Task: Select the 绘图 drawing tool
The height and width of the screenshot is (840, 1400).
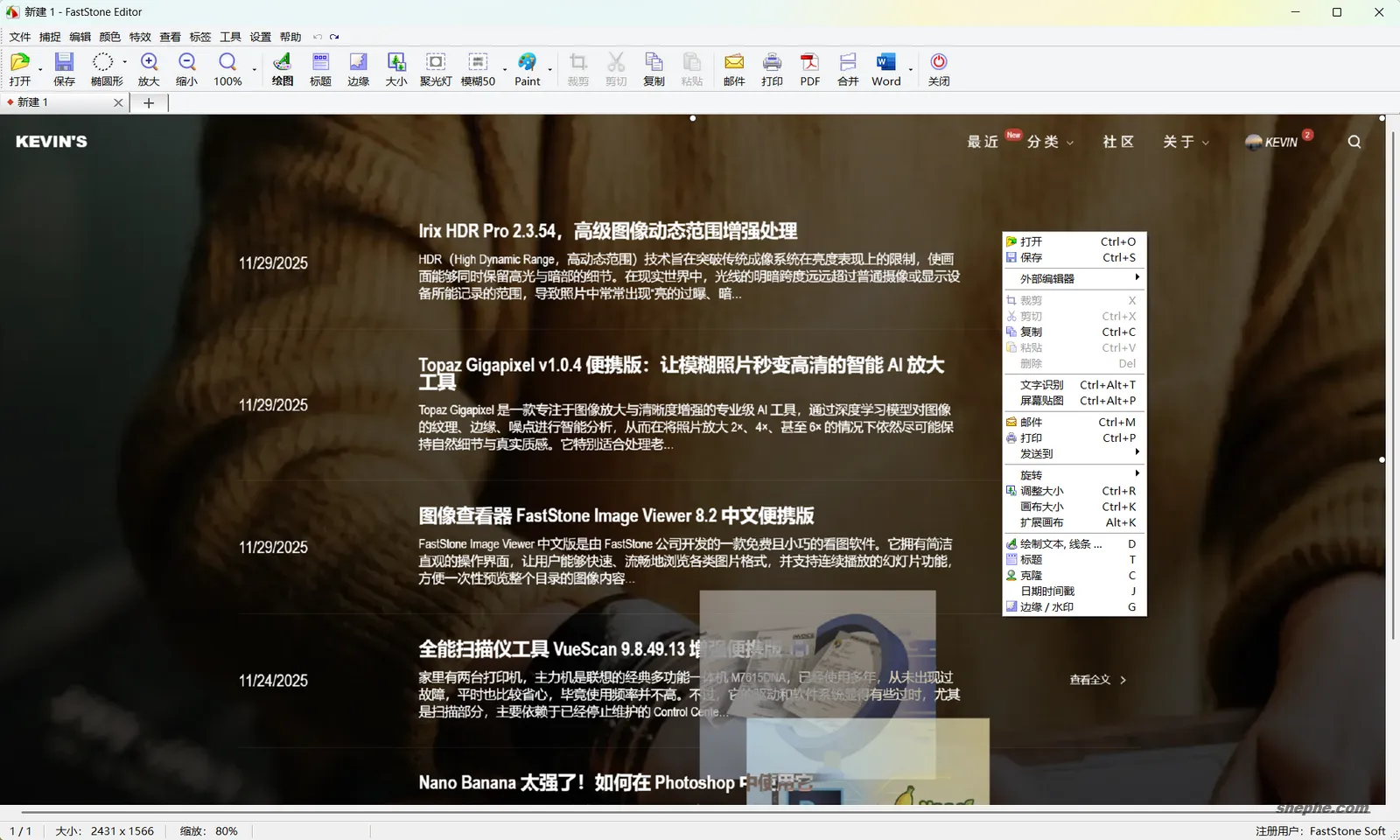Action: (x=281, y=68)
